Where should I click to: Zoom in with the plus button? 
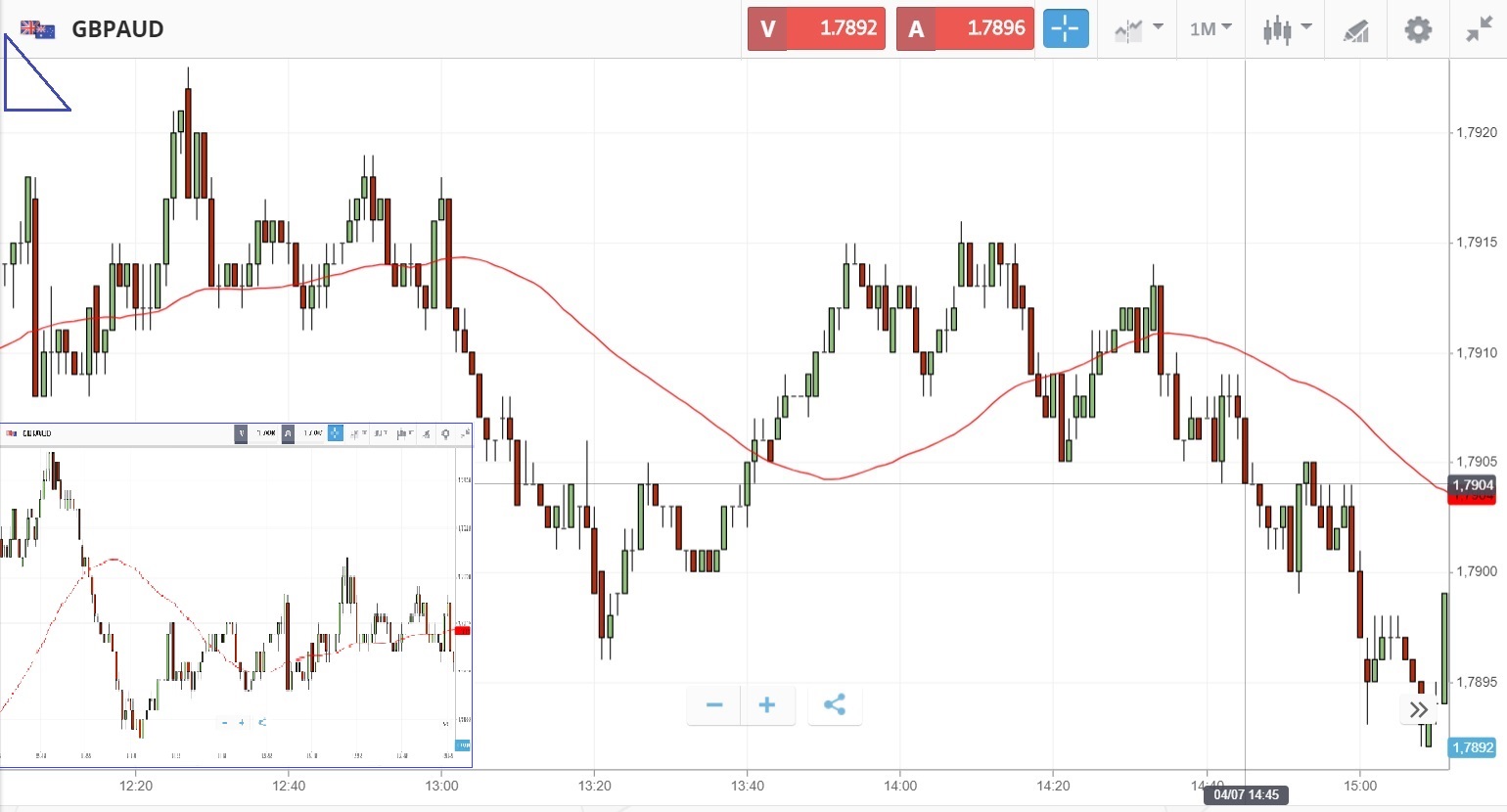[x=767, y=705]
